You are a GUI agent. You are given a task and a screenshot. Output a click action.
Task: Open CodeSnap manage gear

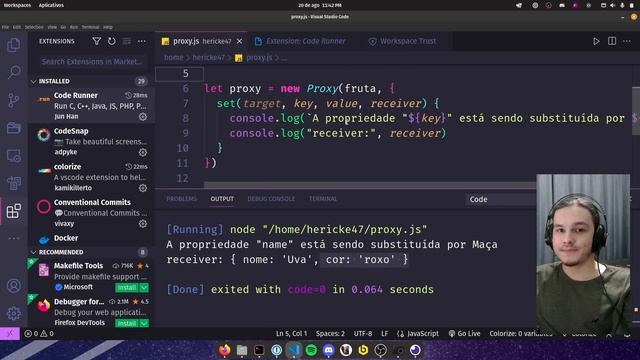coord(142,152)
